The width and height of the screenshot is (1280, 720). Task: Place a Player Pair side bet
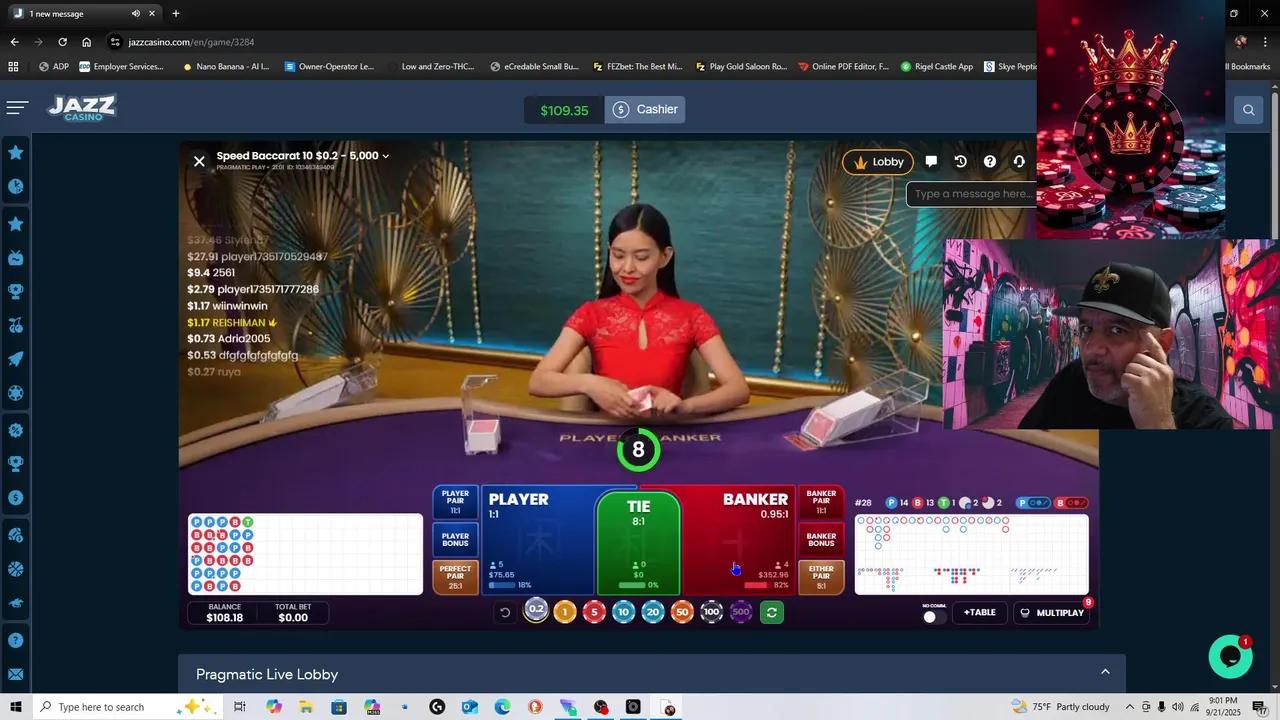(455, 502)
